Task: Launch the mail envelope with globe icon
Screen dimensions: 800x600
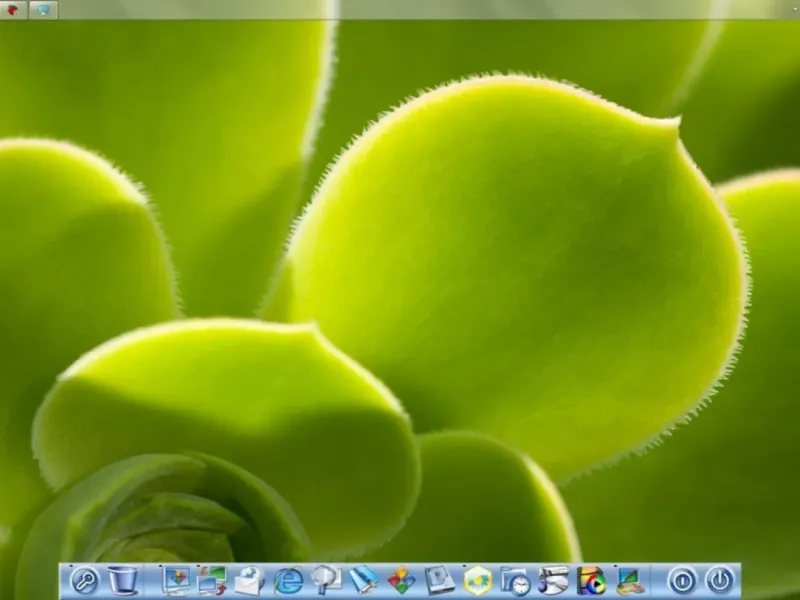Action: tap(249, 581)
